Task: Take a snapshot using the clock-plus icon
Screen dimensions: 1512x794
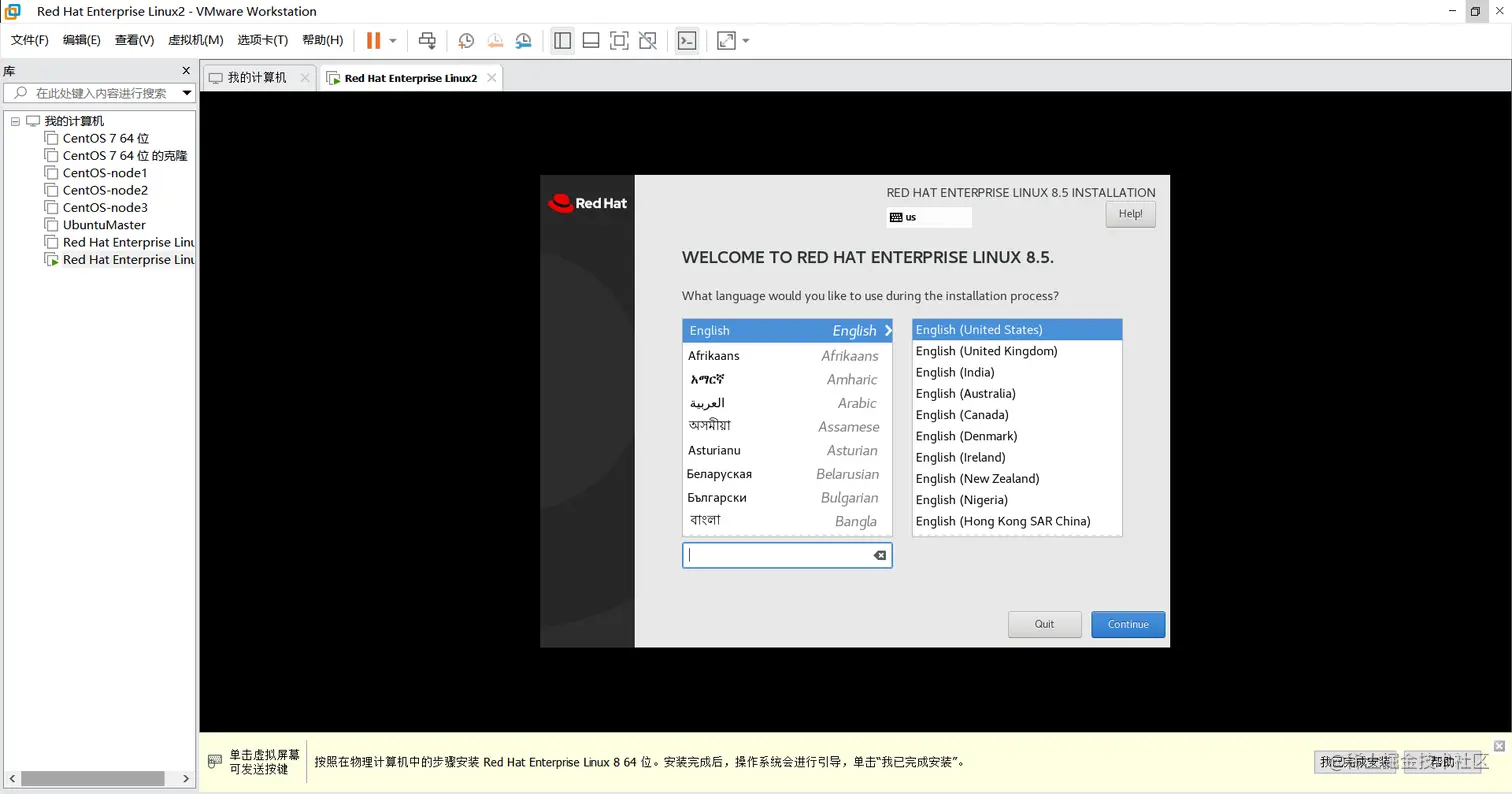Action: point(466,41)
